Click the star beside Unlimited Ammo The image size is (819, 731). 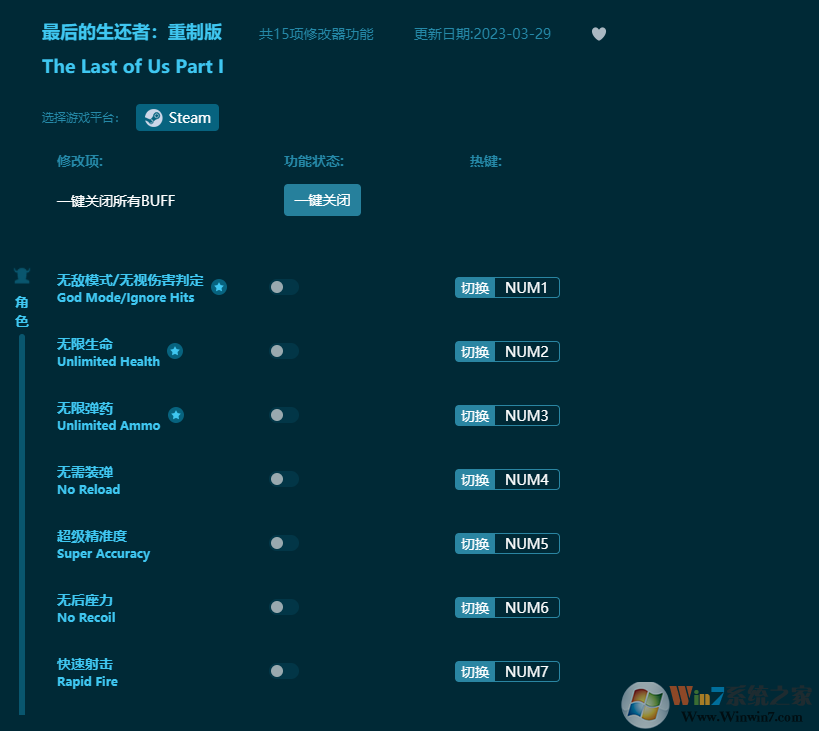point(175,415)
